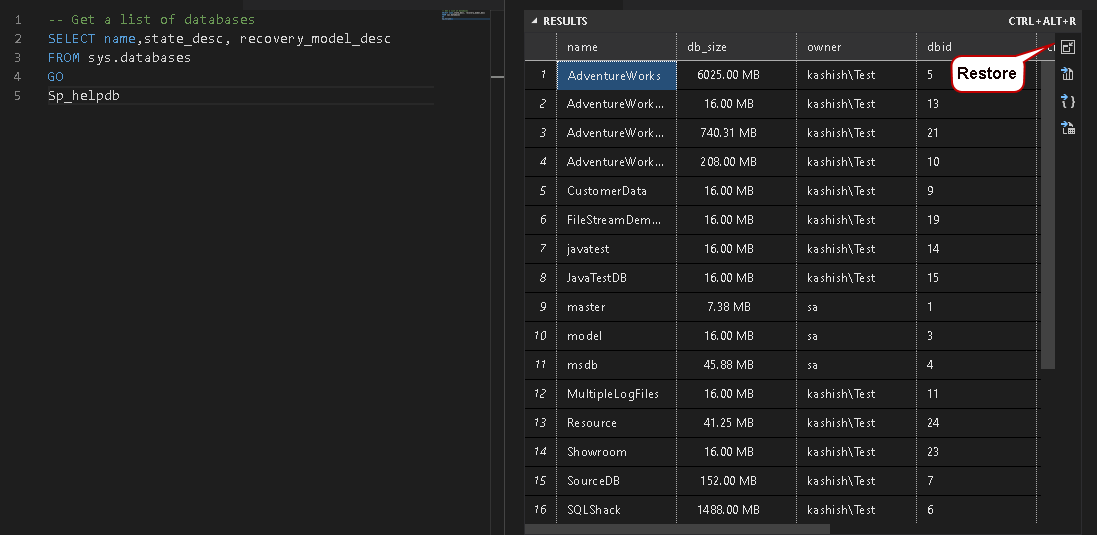Select the MultipleLogFiles name cell
Viewport: 1097px width, 535px height.
[x=616, y=394]
